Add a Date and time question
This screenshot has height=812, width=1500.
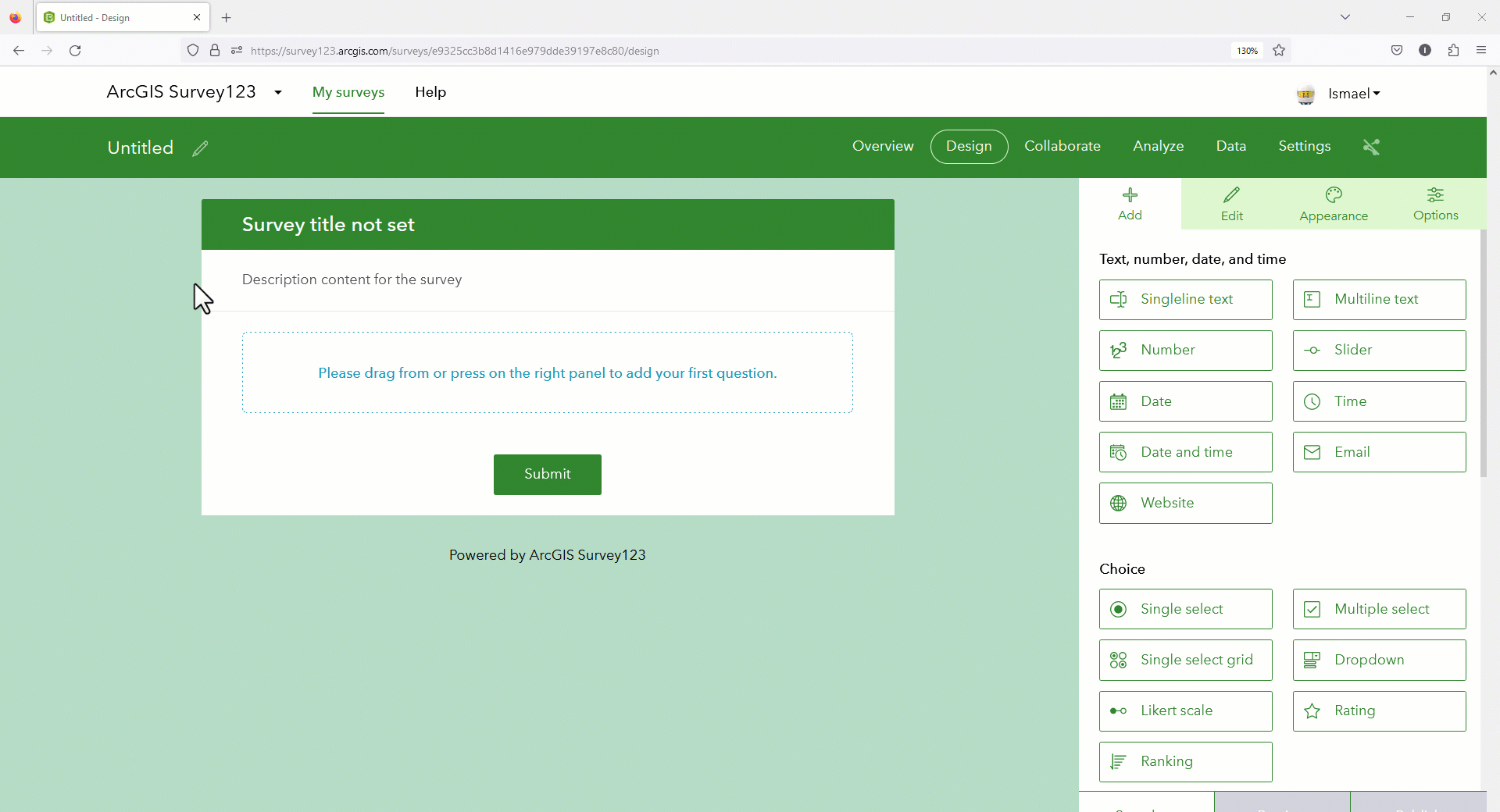(1185, 452)
